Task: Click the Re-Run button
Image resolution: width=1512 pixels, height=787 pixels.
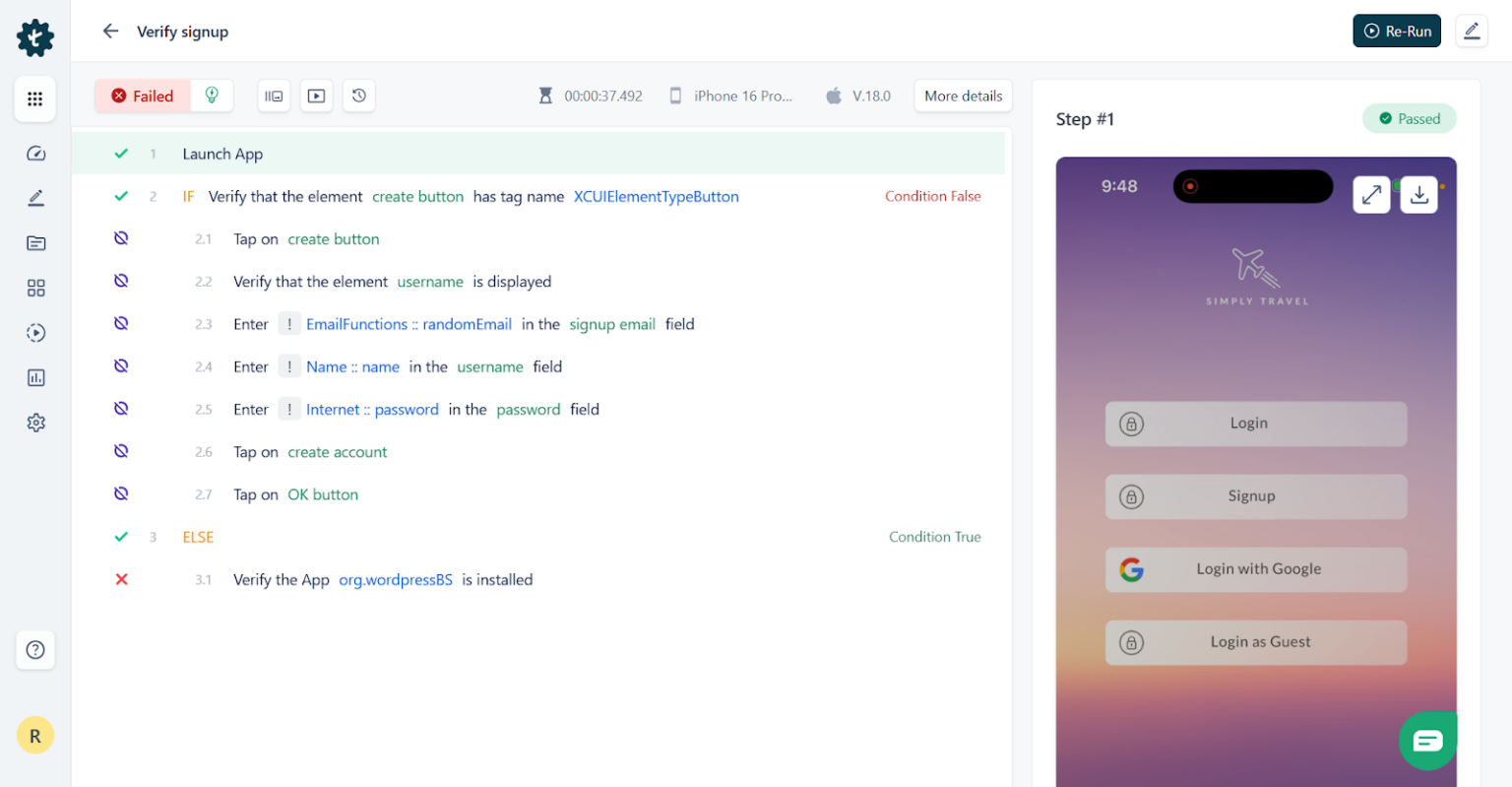Action: [1396, 31]
